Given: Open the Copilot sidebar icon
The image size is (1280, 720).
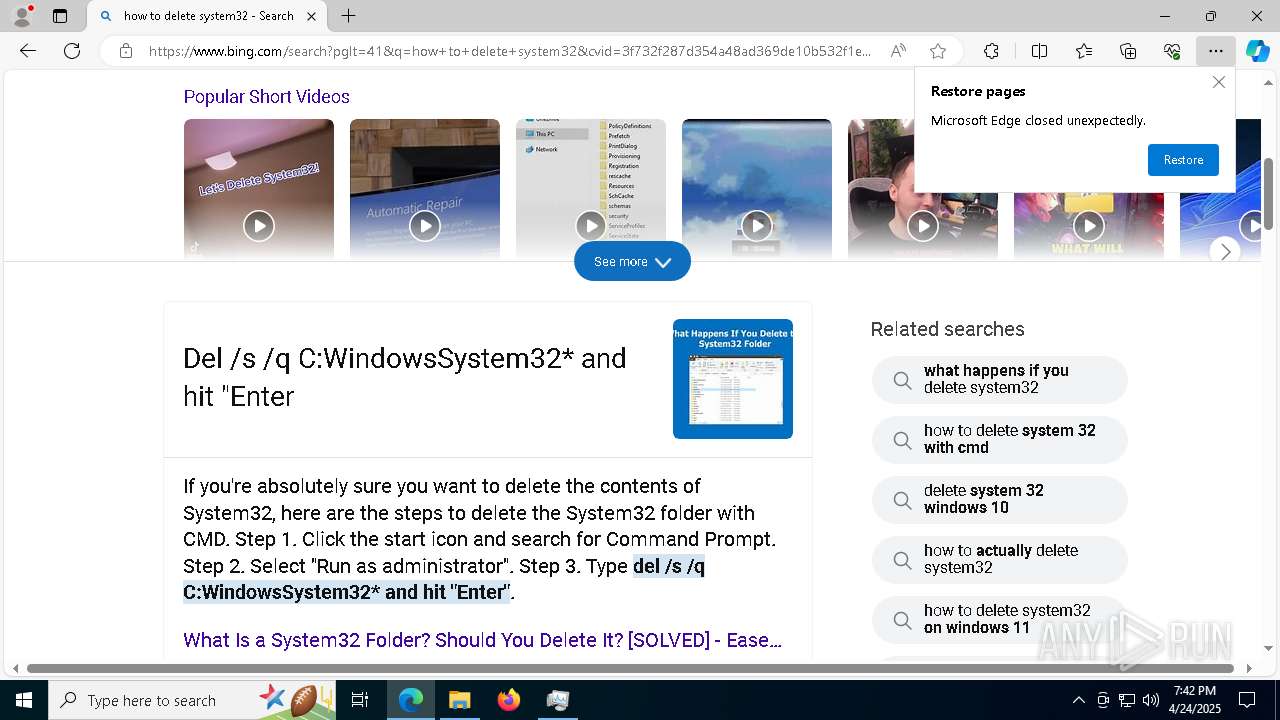Looking at the screenshot, I should click(1257, 51).
